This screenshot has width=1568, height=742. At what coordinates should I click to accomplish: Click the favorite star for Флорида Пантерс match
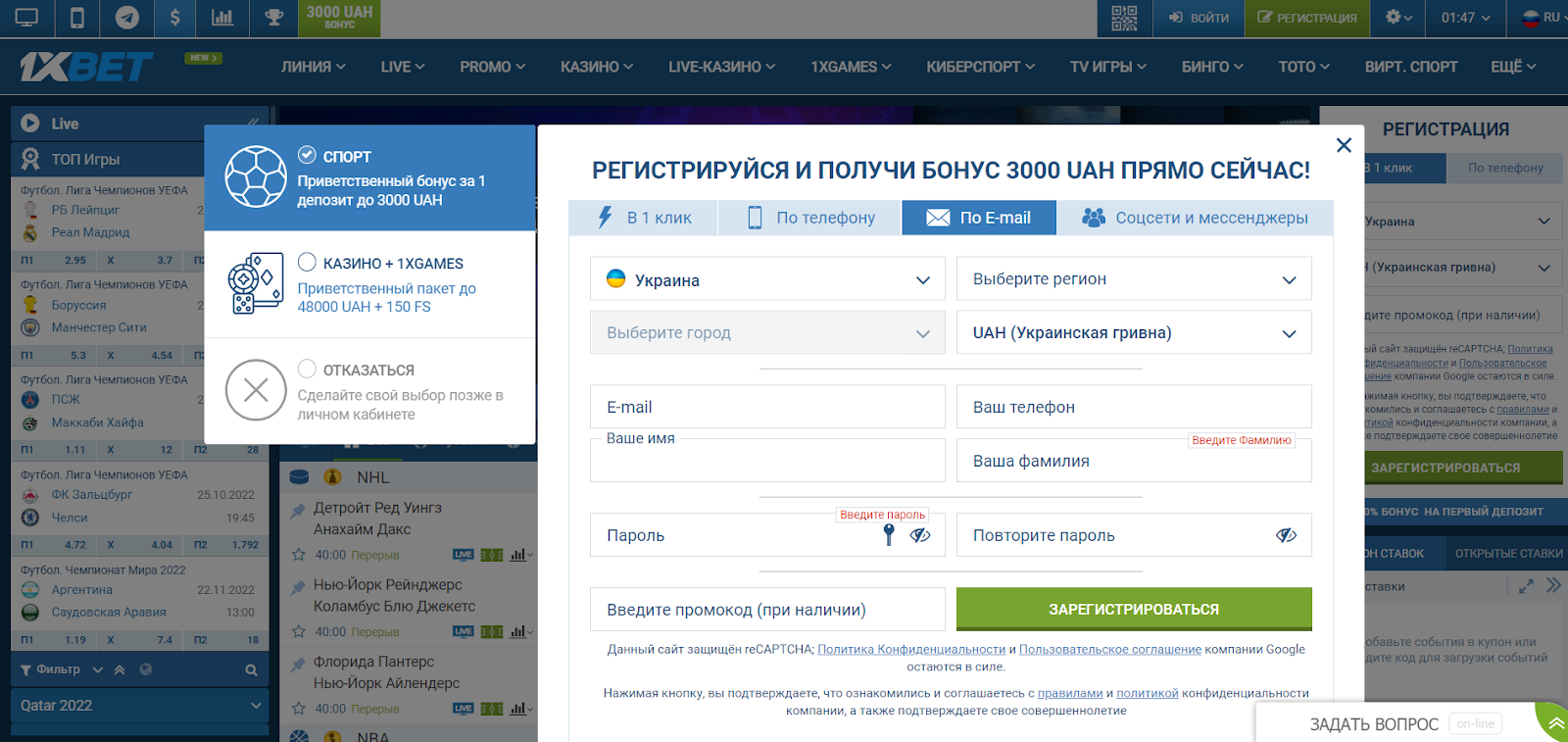point(299,709)
